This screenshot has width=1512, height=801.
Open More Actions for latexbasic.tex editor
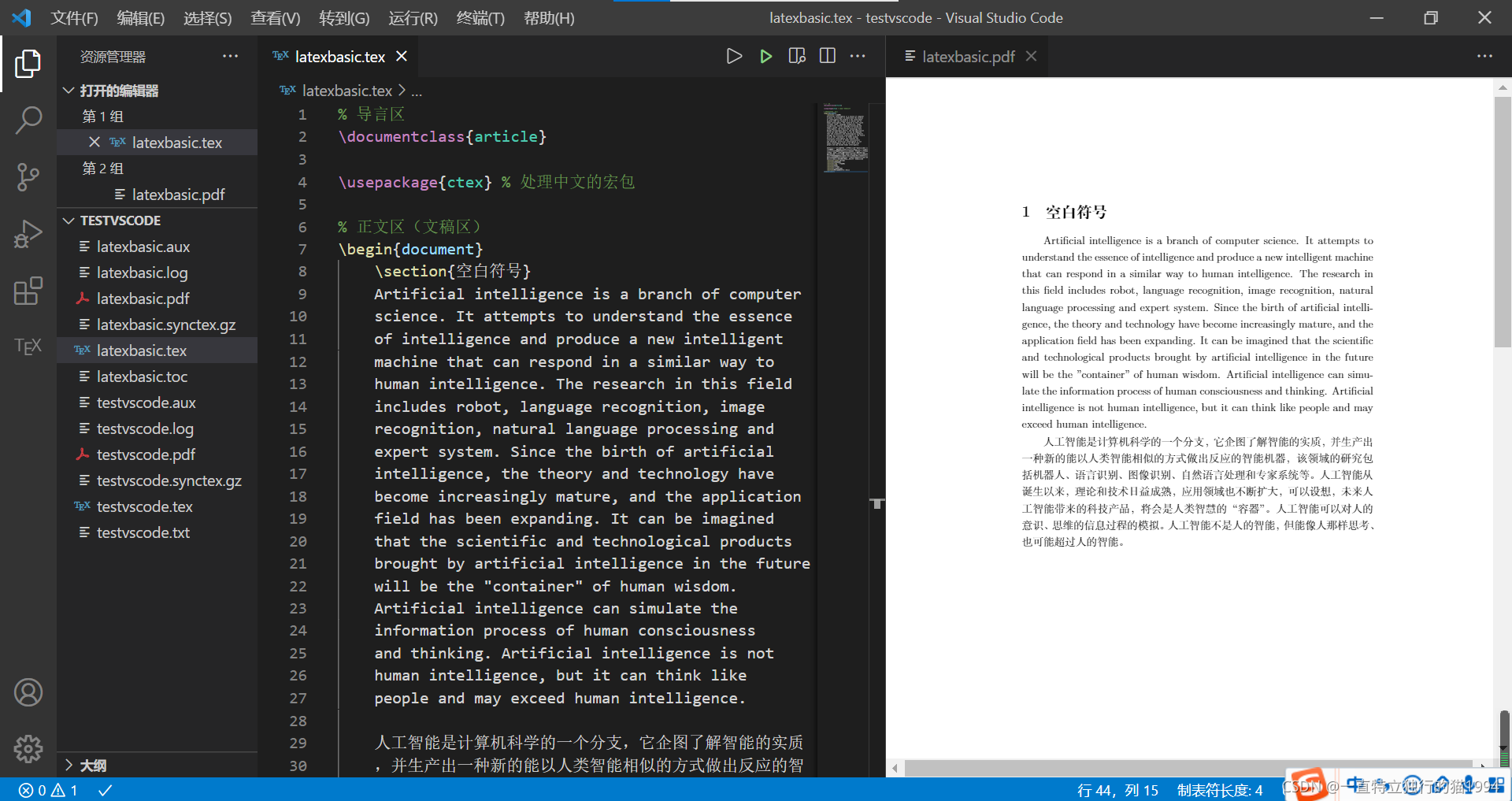(858, 56)
